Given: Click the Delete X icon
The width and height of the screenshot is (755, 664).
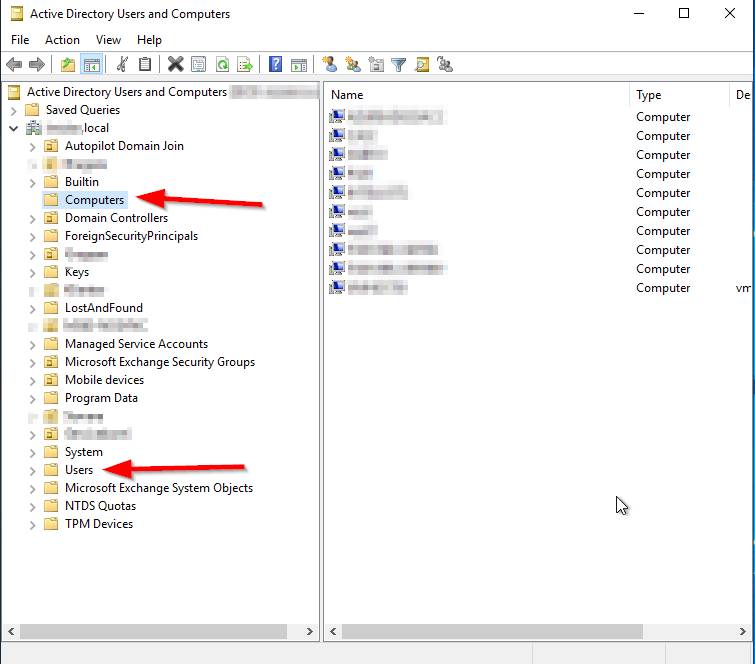Looking at the screenshot, I should 176,64.
